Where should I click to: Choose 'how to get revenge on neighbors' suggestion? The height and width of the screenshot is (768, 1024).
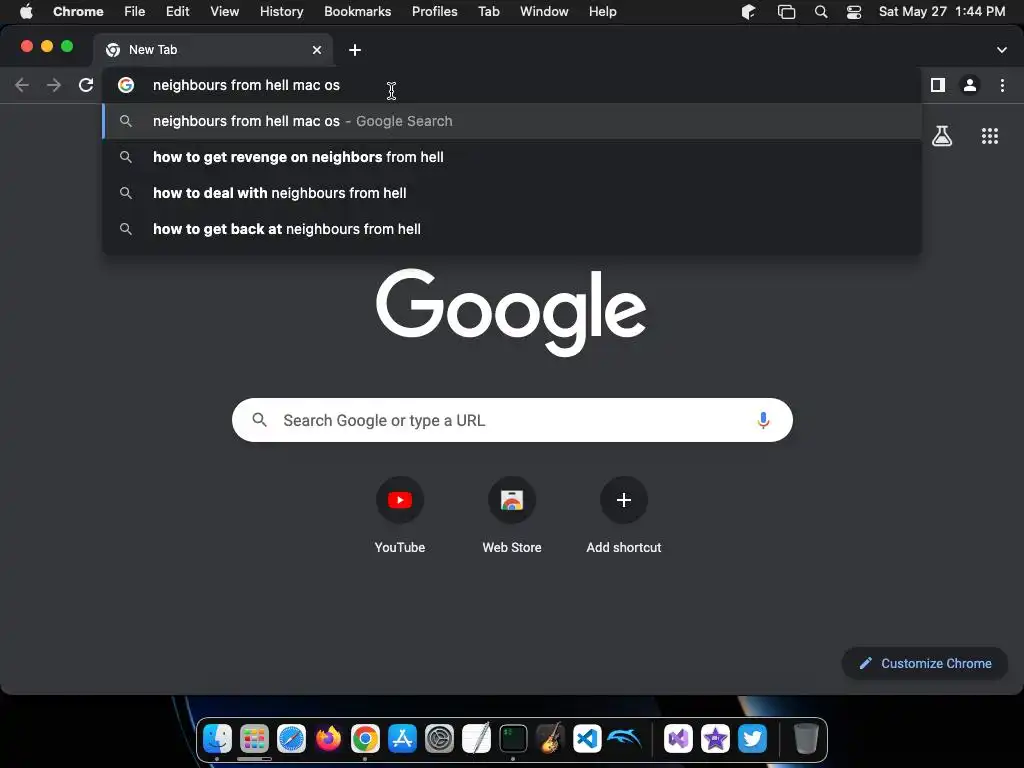(512, 157)
